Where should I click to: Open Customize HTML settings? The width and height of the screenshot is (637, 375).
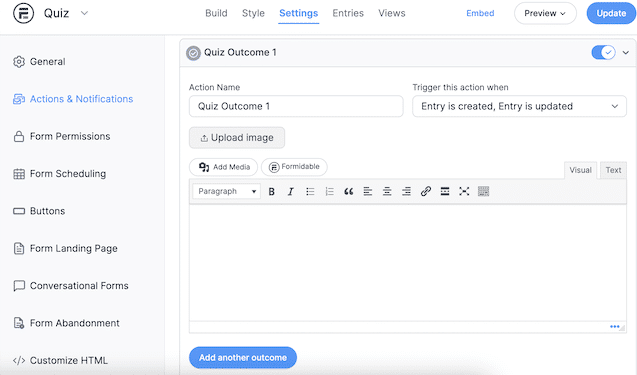point(69,360)
